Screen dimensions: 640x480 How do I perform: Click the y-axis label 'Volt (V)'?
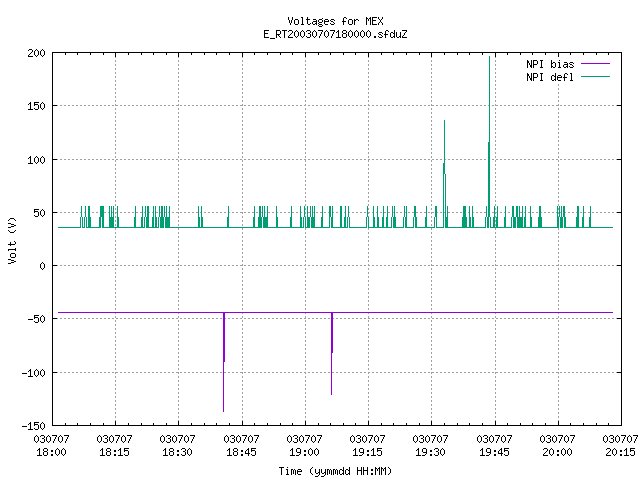coord(12,240)
